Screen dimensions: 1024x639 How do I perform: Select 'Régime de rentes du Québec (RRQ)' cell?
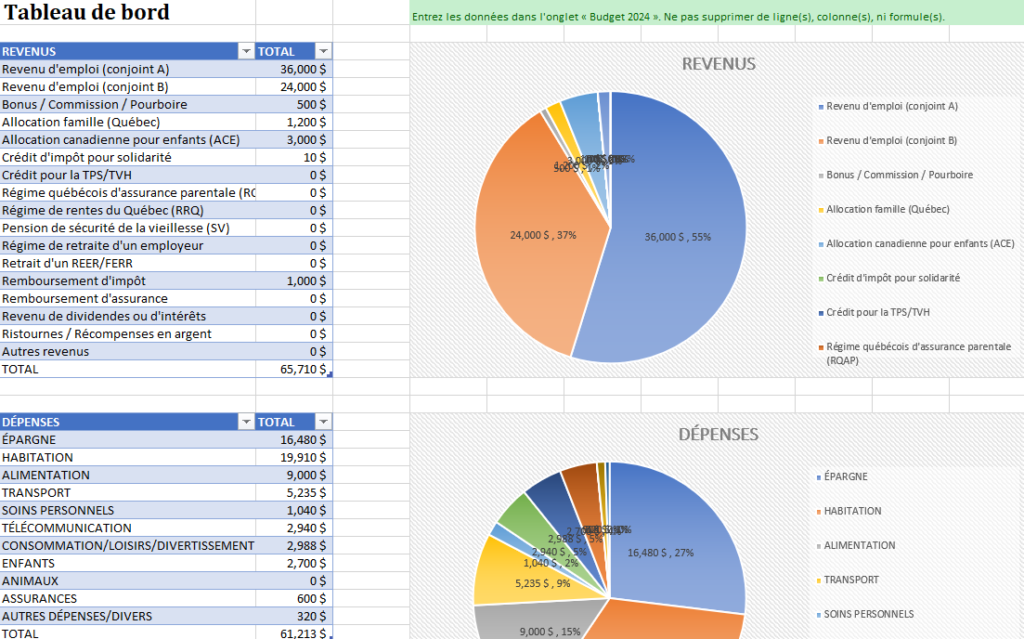coord(128,210)
